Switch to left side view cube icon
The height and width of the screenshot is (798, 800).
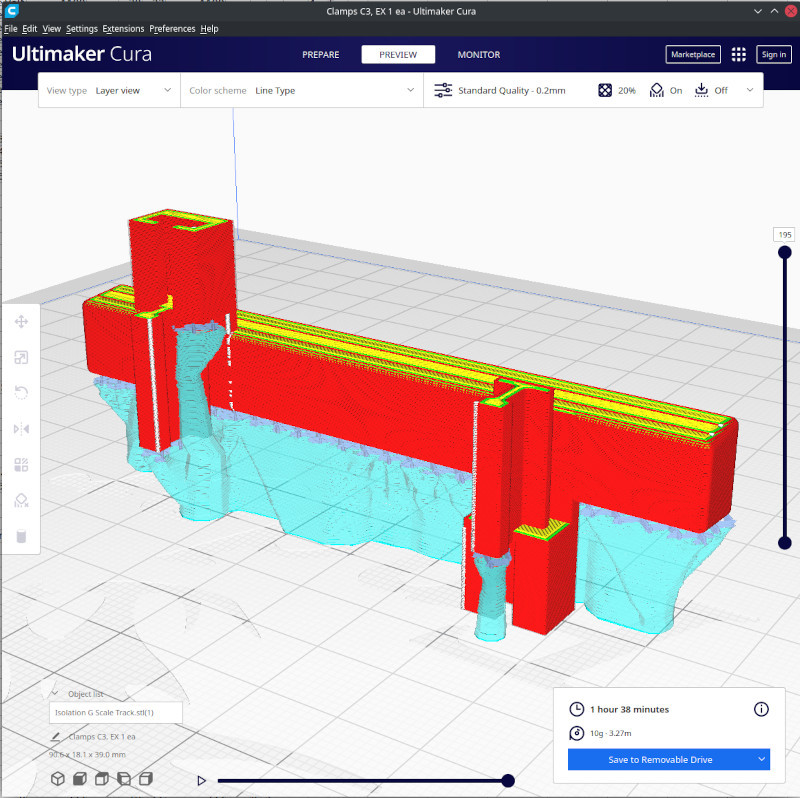[124, 779]
